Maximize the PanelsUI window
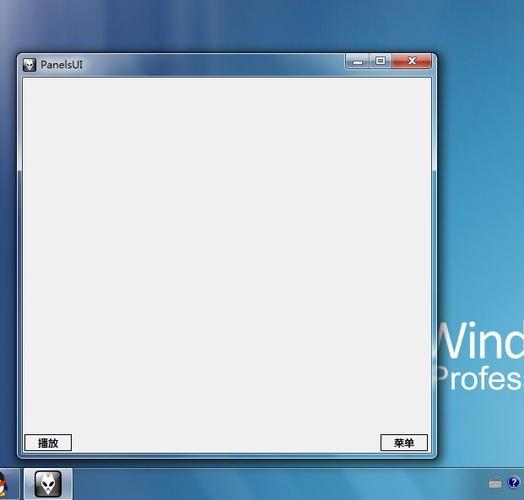Image resolution: width=524 pixels, height=500 pixels. point(380,61)
